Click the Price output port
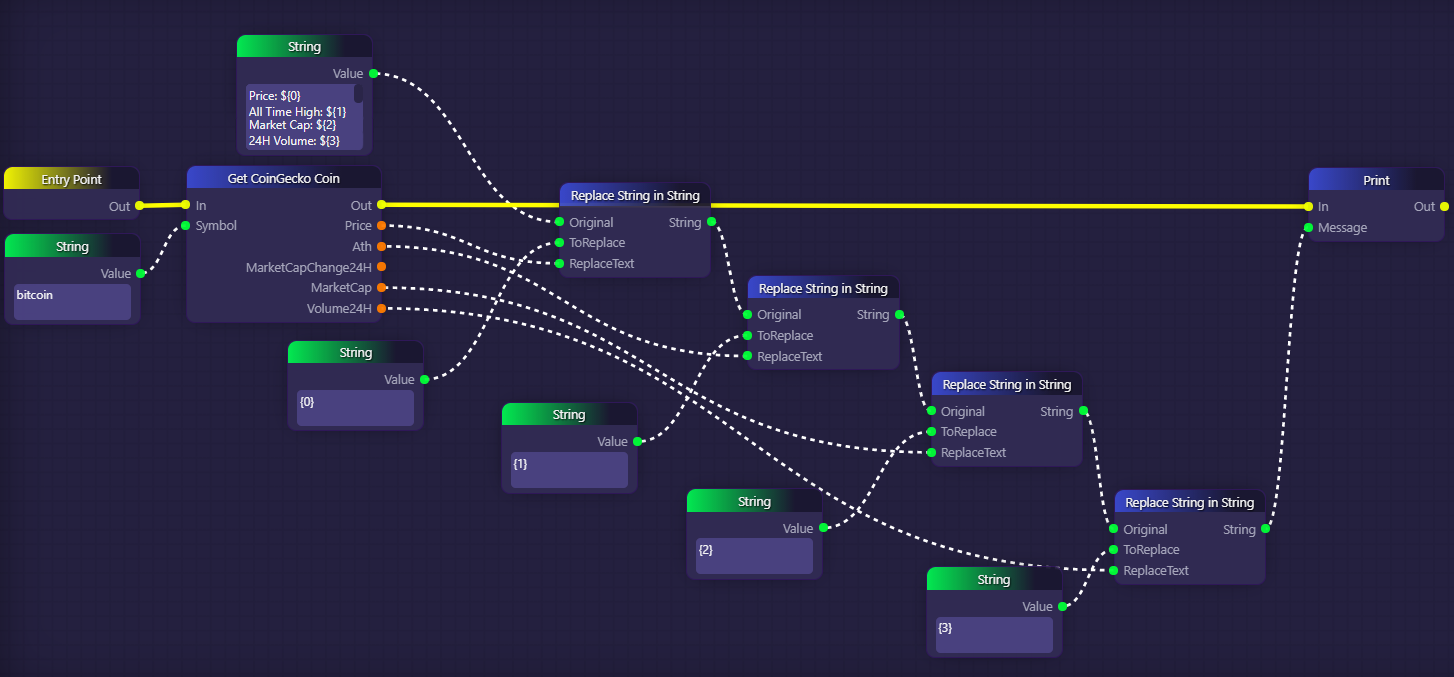This screenshot has height=677, width=1454. click(x=381, y=226)
